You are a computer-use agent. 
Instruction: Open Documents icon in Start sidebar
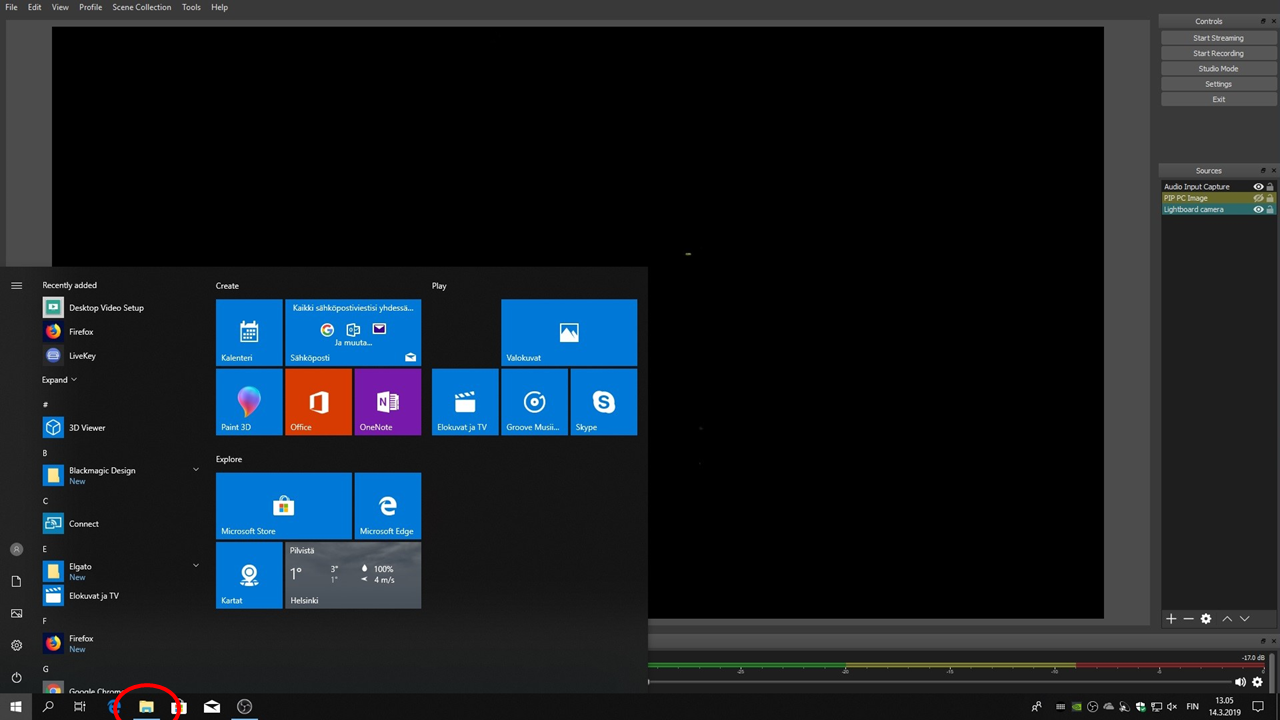pos(16,581)
